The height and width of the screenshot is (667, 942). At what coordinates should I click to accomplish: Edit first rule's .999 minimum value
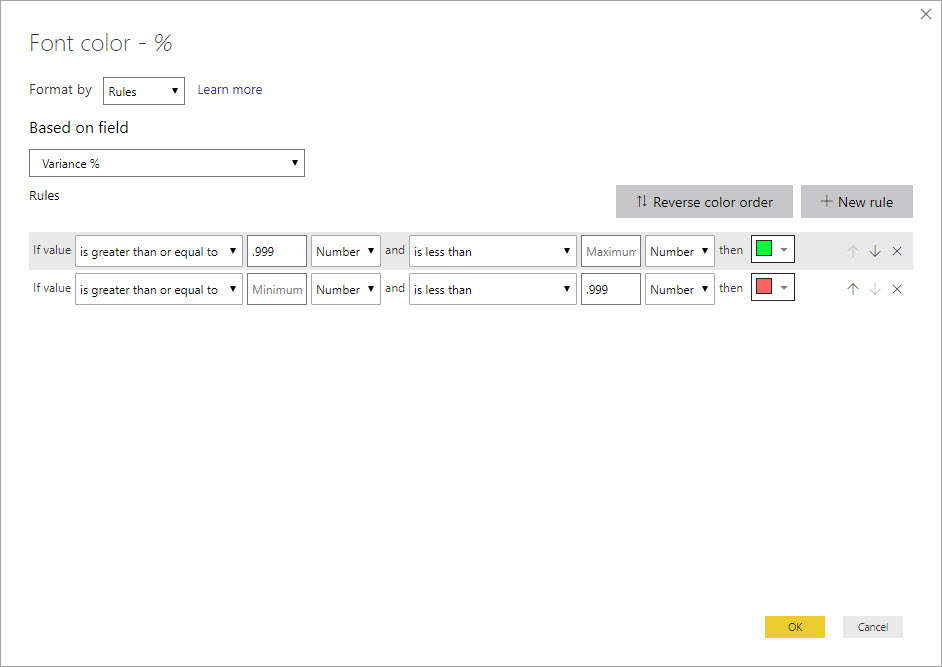[277, 251]
